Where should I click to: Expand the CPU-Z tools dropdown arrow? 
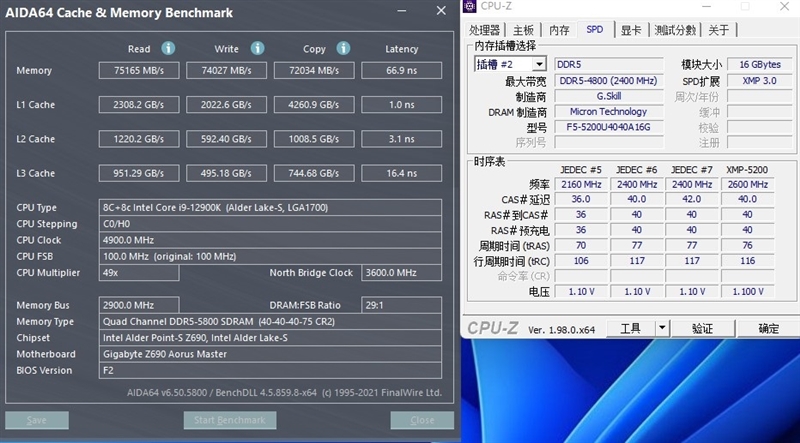pos(662,328)
